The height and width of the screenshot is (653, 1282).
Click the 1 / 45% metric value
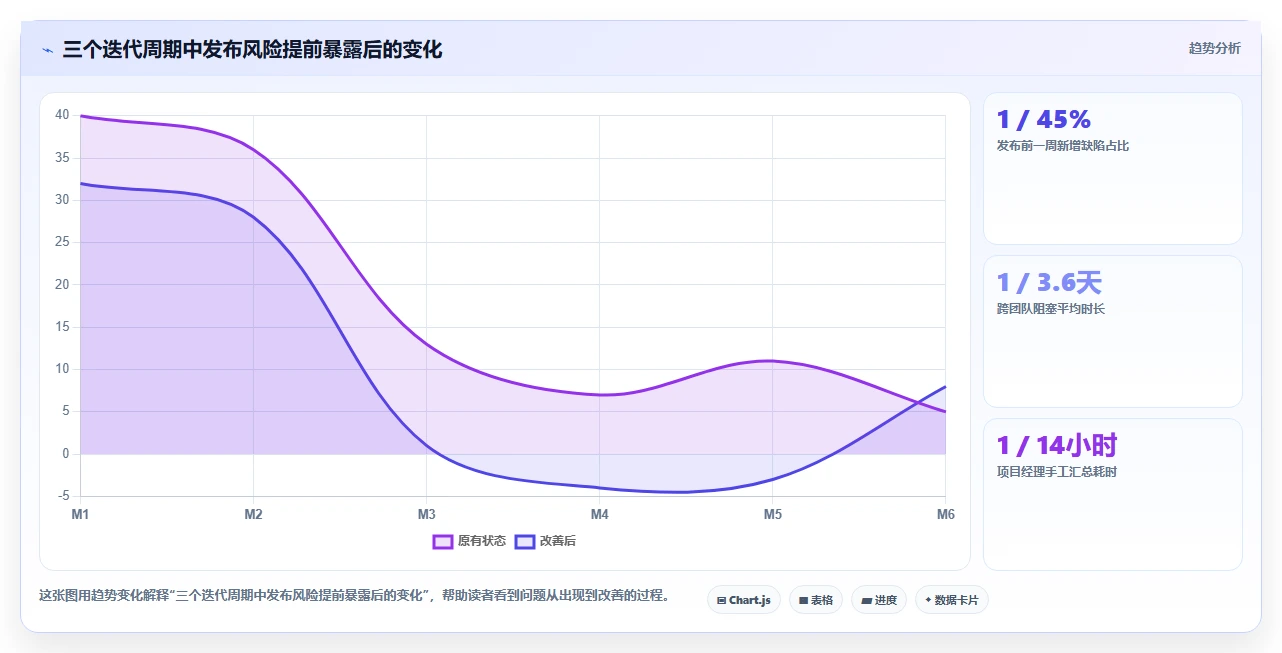tap(1043, 120)
